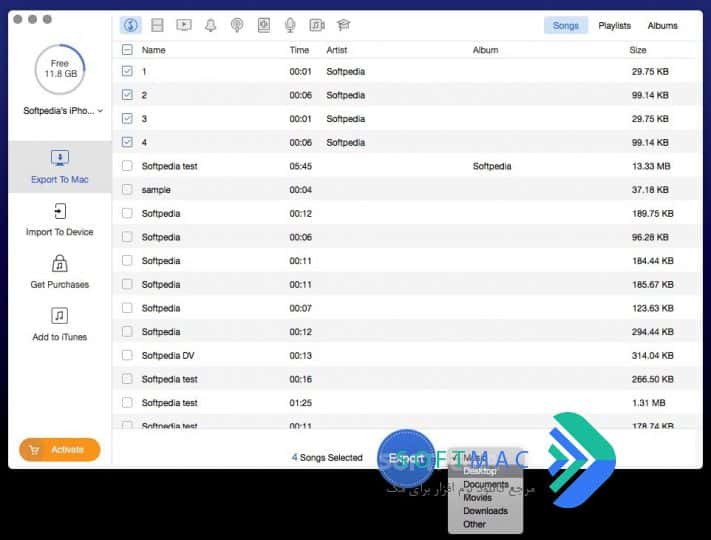Choose Documents in export destination menu
Screen dimensions: 711x540
[485, 484]
